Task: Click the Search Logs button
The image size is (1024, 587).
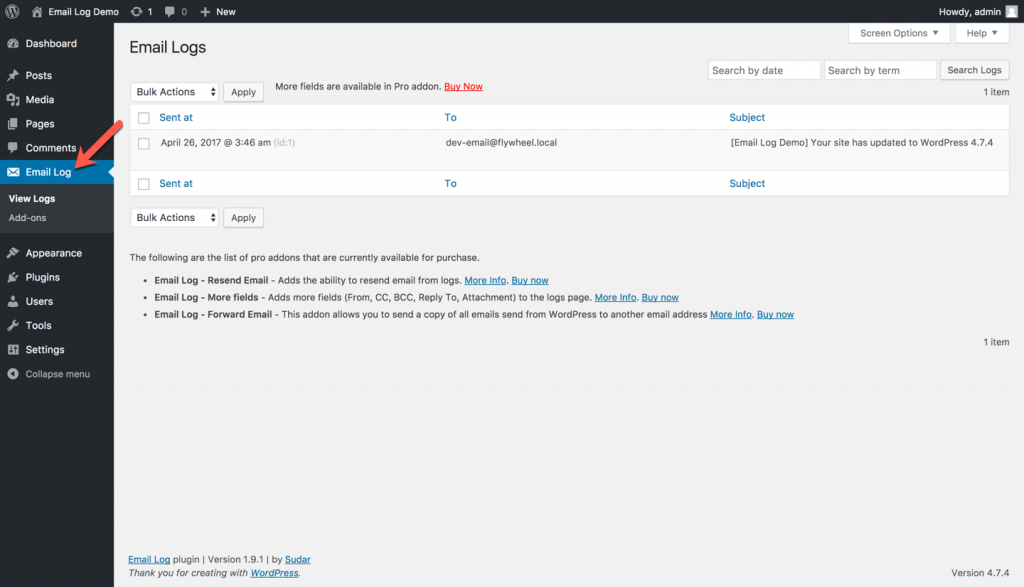Action: pos(974,70)
